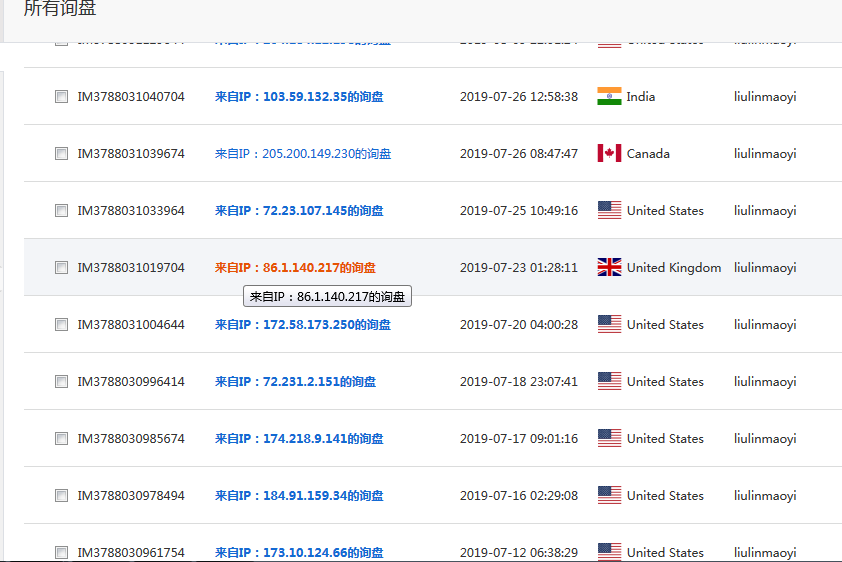842x562 pixels.
Task: Click US flag in the 72.231.2.151 row
Action: pos(609,382)
